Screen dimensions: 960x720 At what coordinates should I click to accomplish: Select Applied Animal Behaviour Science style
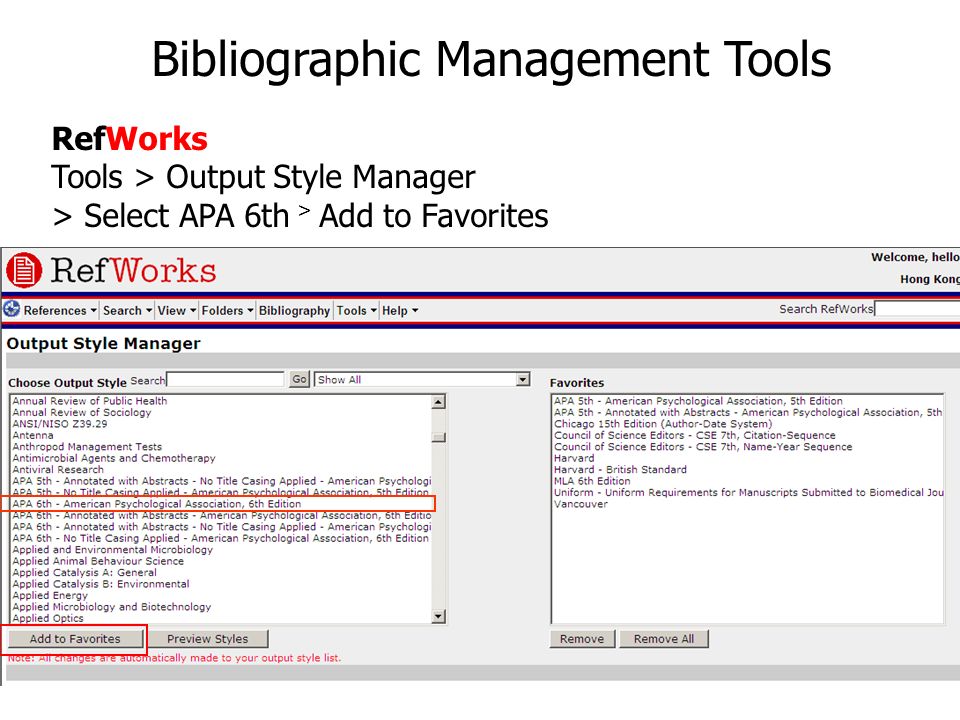pos(98,561)
